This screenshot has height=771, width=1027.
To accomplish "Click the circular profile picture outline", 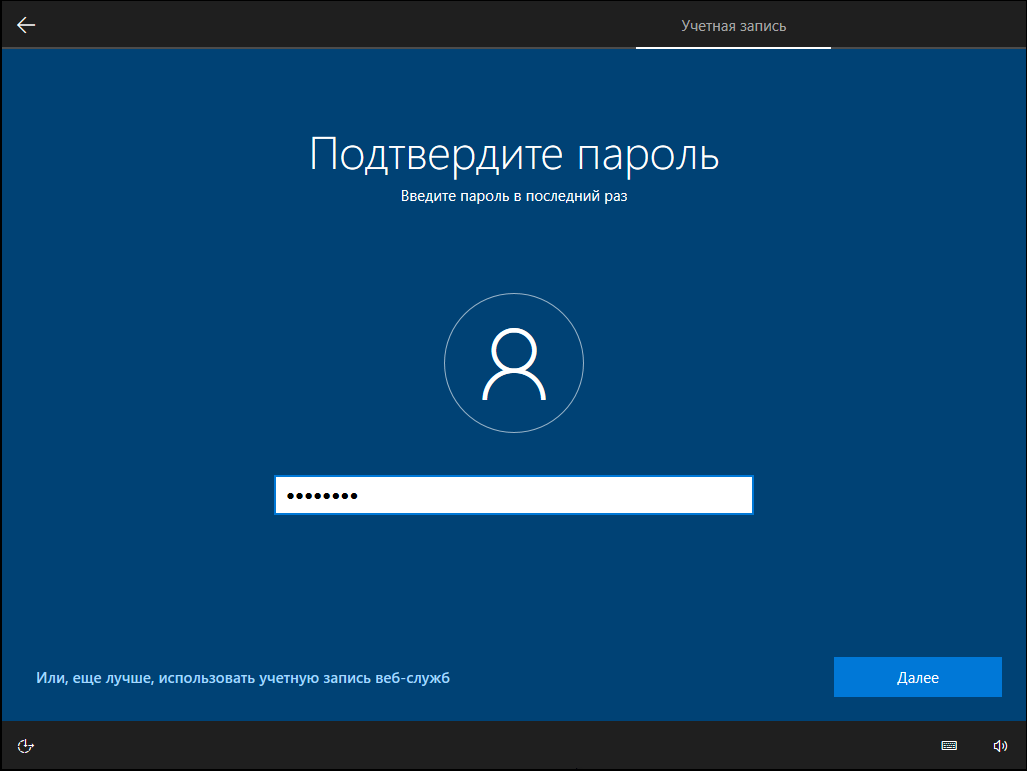I will click(514, 363).
